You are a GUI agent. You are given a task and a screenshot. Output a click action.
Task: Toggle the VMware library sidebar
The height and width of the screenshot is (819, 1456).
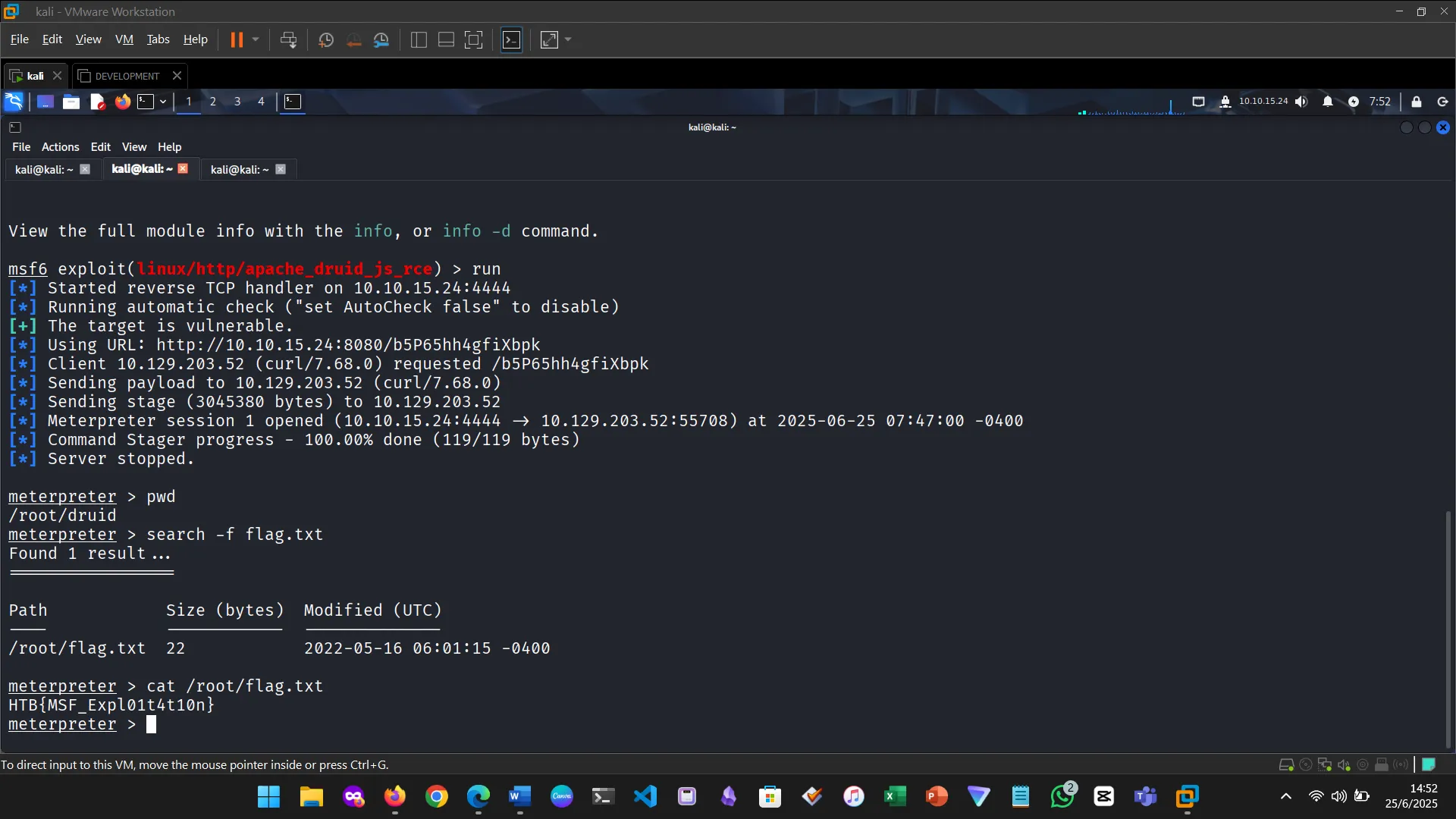tap(419, 39)
